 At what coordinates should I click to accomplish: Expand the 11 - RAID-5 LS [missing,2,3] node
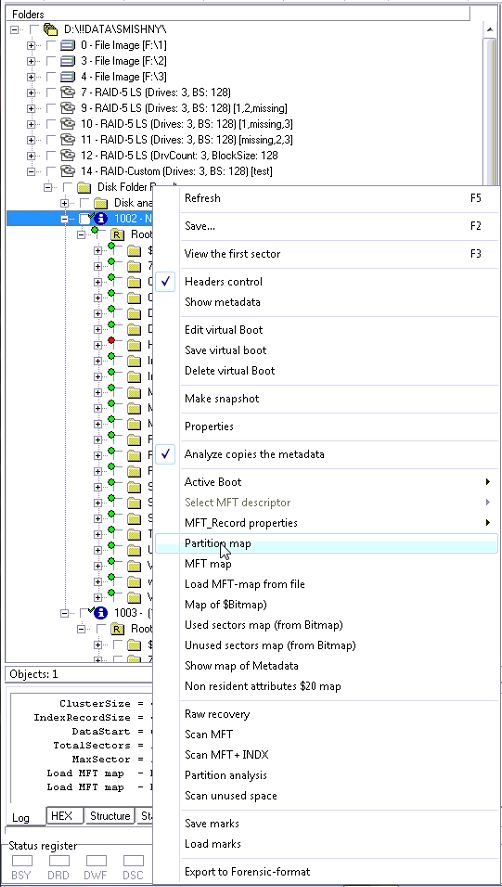tap(32, 140)
